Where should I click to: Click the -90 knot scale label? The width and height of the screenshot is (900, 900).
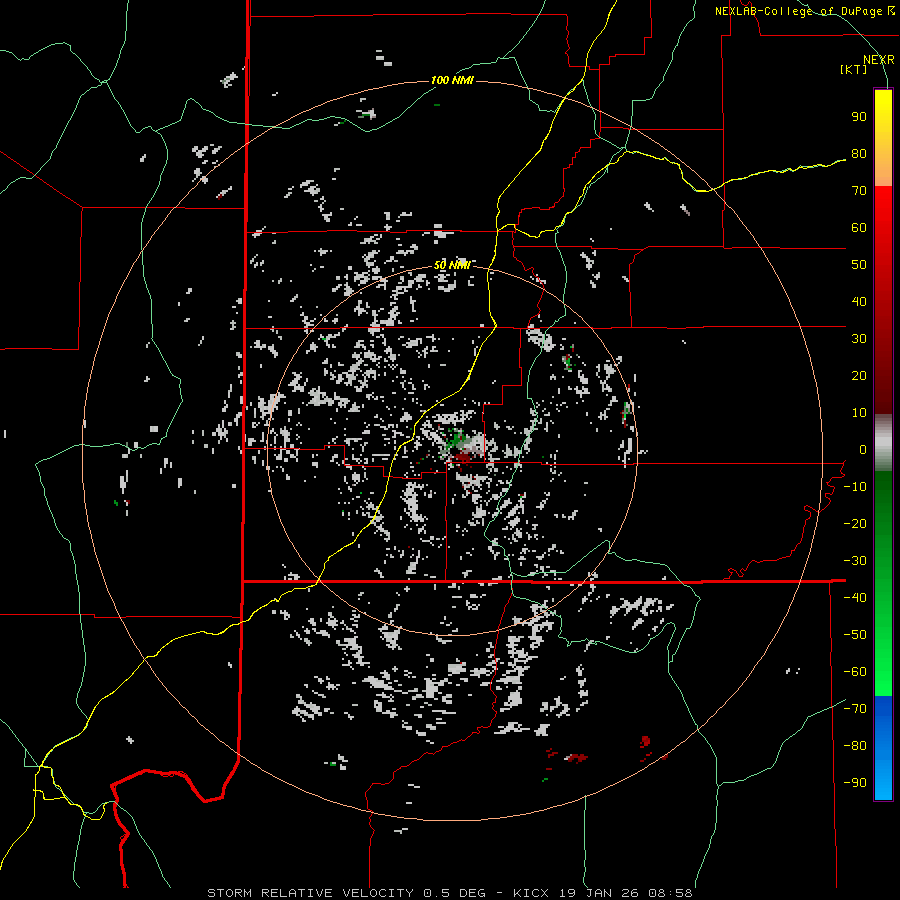coord(855,783)
